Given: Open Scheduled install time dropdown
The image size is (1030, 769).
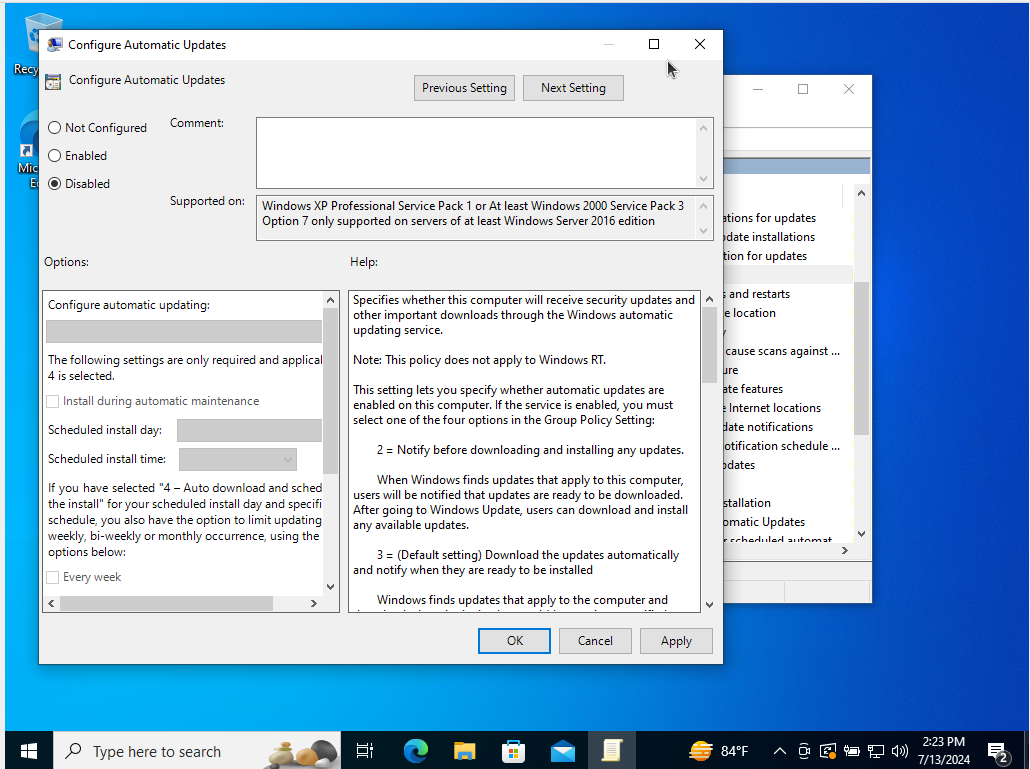Looking at the screenshot, I should (x=238, y=459).
